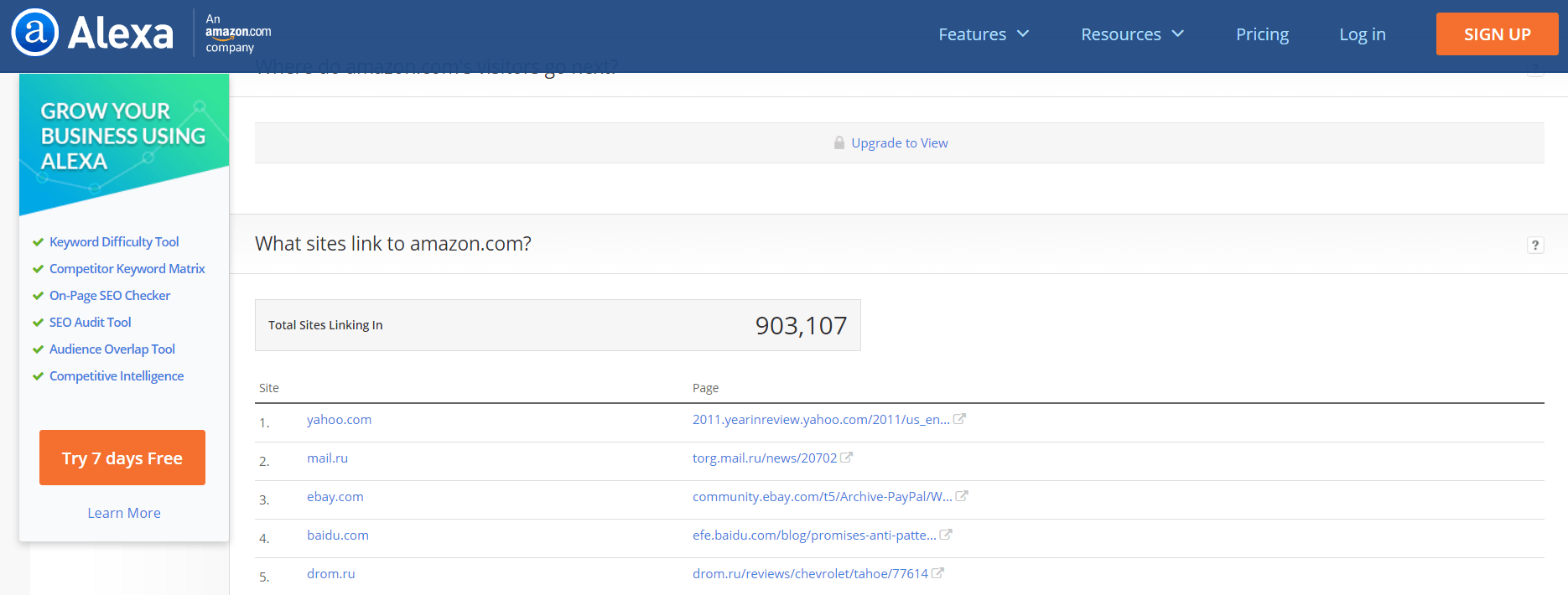Open external link icon for yahoo.com page
This screenshot has width=1568, height=595.
click(960, 419)
